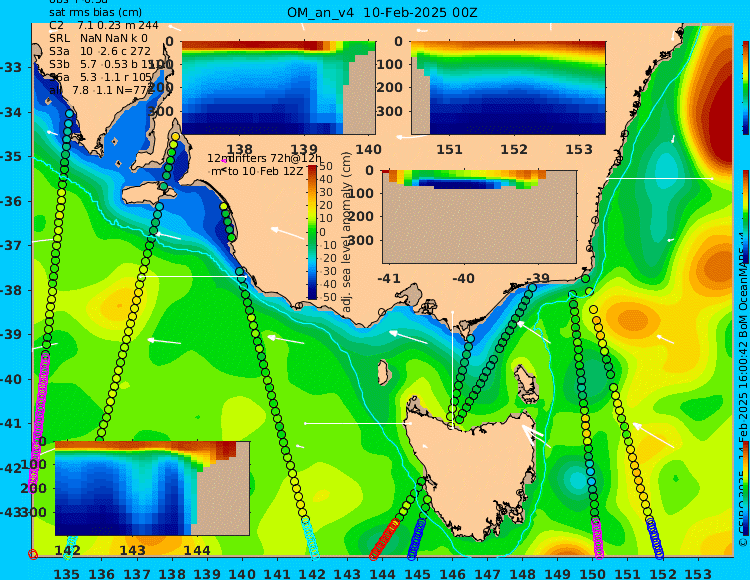Click latitude label '-33' on left axis
This screenshot has height=580, width=750.
point(11,67)
